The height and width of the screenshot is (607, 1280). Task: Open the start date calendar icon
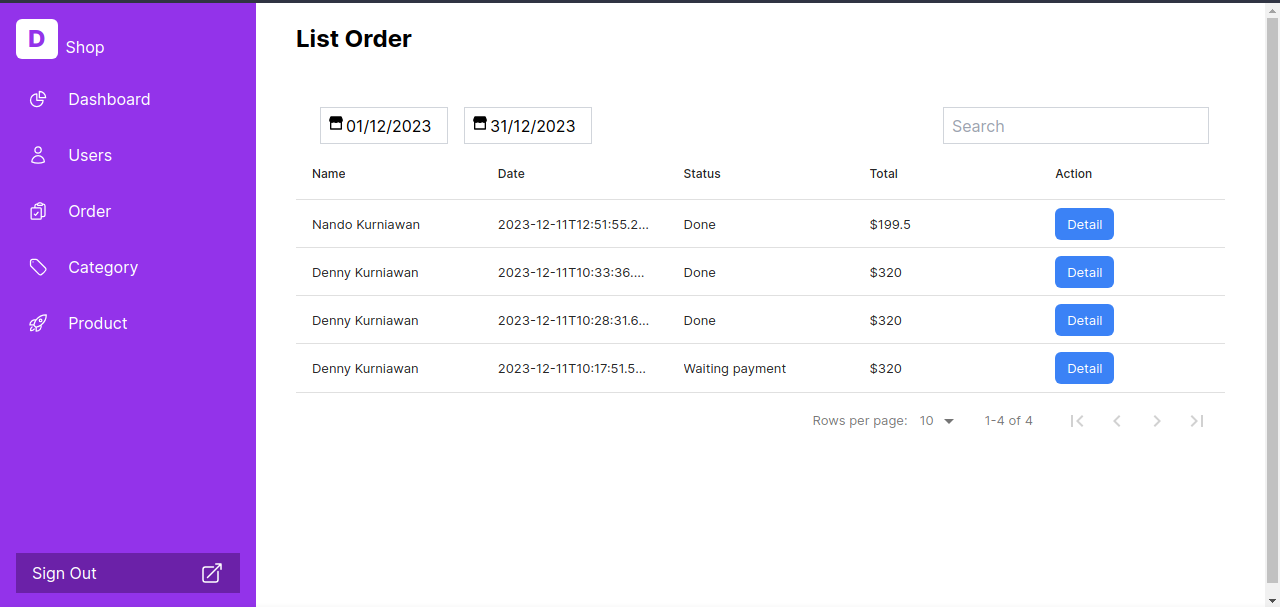(x=336, y=124)
